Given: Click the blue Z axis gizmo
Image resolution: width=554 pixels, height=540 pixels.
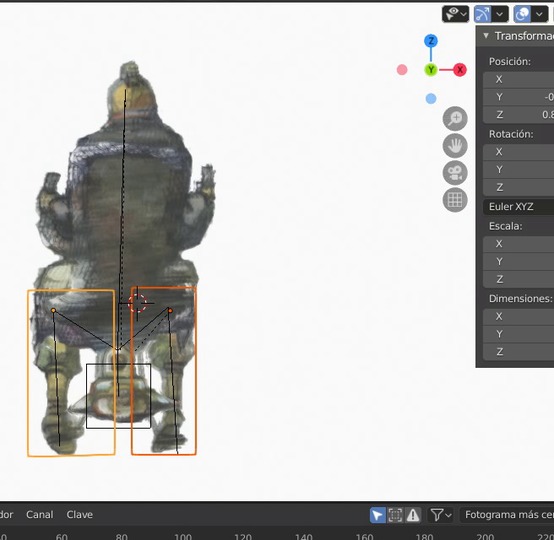Looking at the screenshot, I should [431, 41].
